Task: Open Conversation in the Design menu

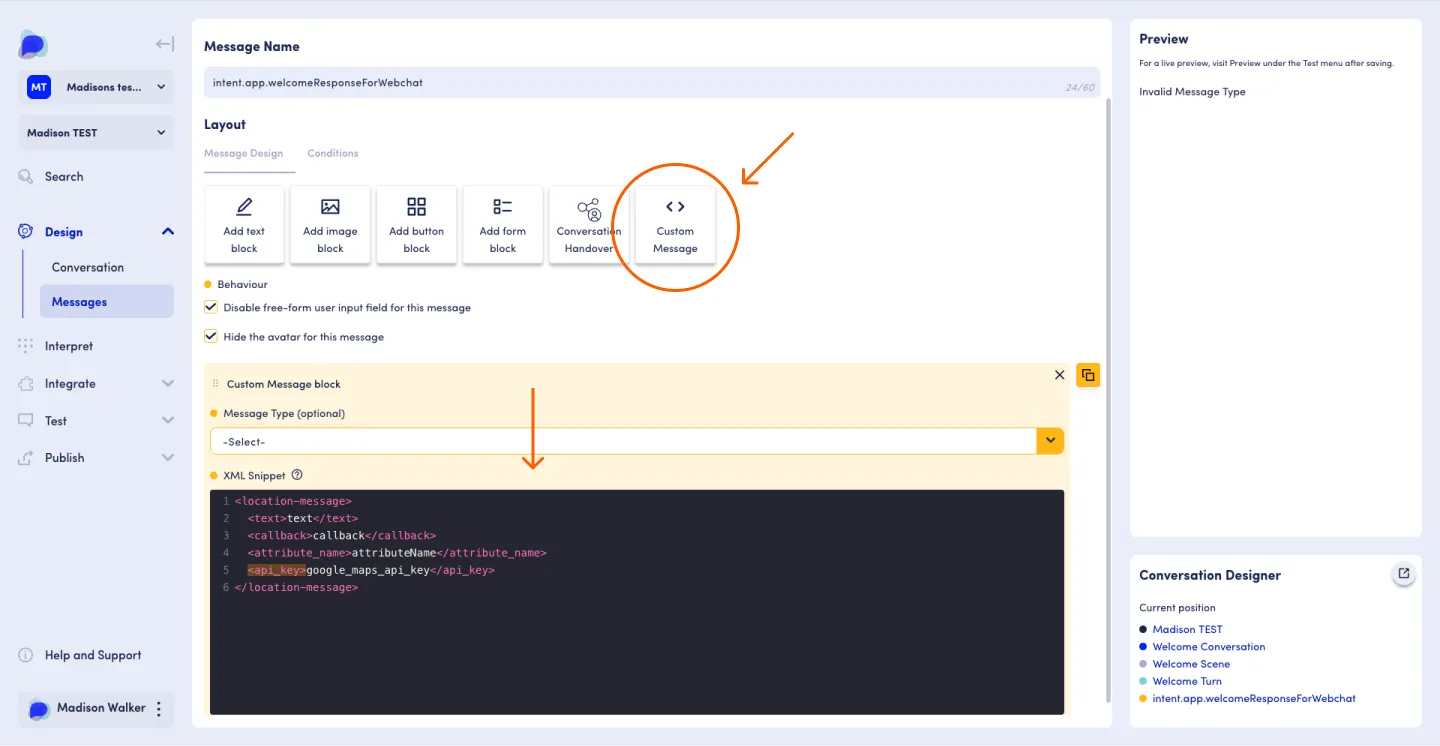Action: [x=88, y=267]
